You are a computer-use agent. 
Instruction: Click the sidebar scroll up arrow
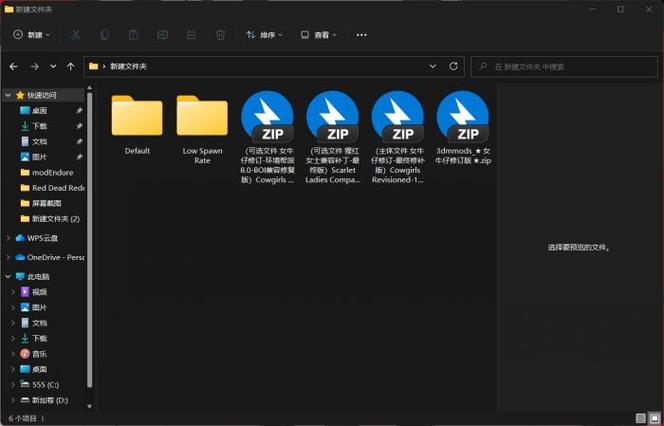point(89,88)
